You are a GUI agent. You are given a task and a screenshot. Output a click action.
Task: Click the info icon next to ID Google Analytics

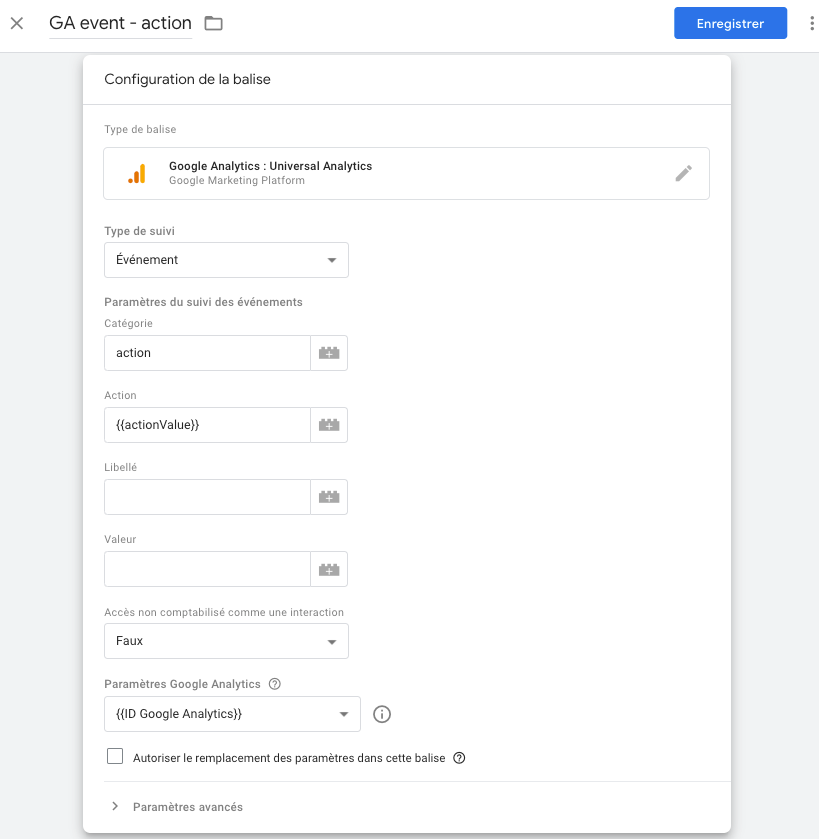click(381, 714)
